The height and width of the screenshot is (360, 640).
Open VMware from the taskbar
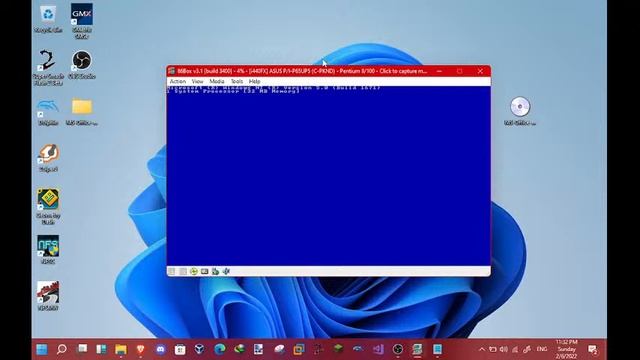[299, 349]
